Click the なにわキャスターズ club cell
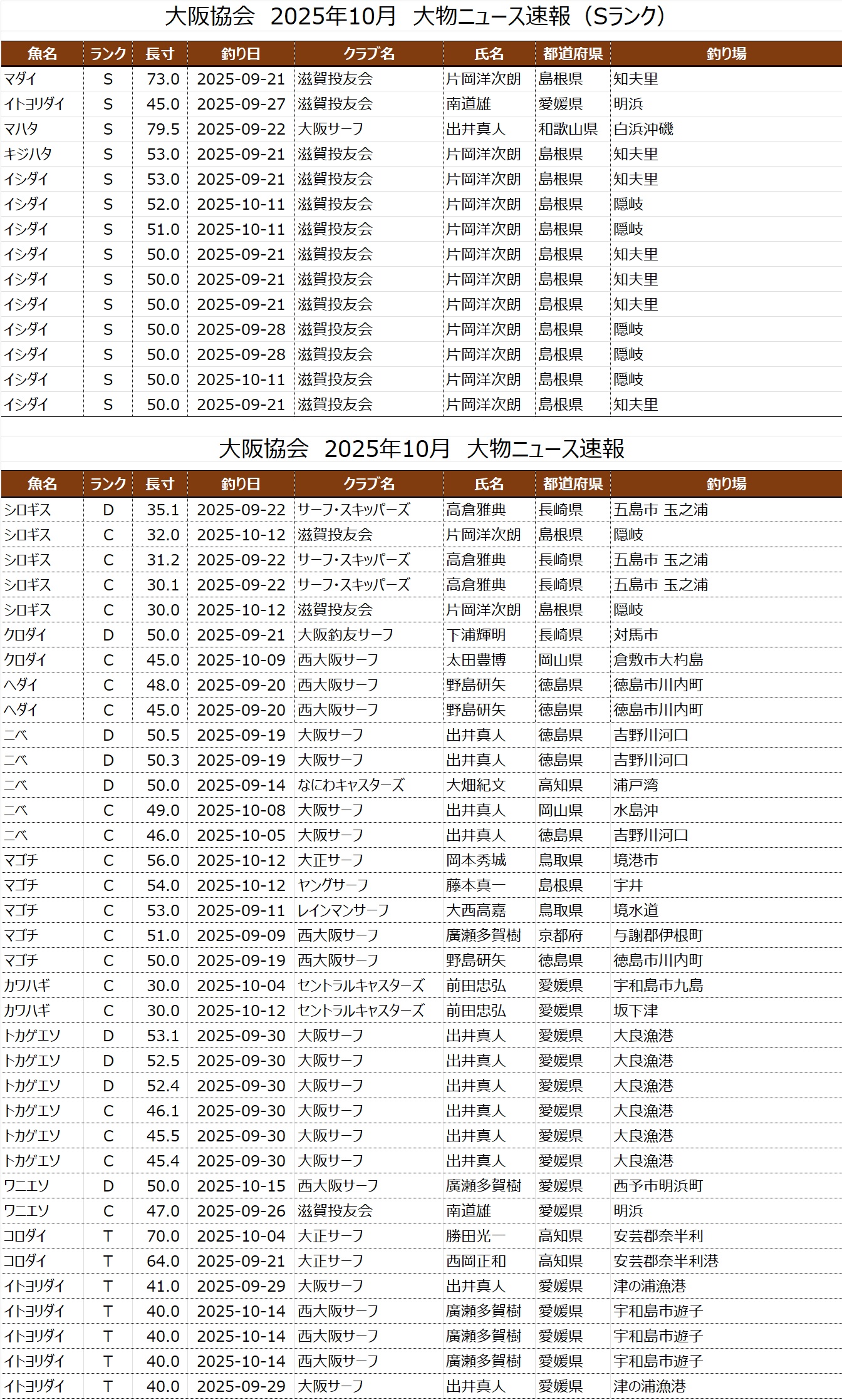842x1400 pixels. (351, 785)
